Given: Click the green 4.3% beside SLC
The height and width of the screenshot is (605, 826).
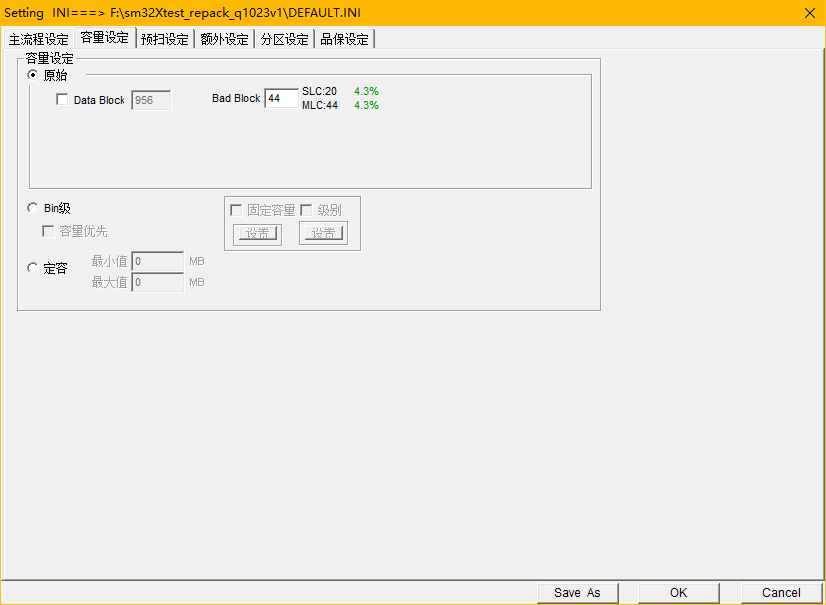Looking at the screenshot, I should [366, 91].
